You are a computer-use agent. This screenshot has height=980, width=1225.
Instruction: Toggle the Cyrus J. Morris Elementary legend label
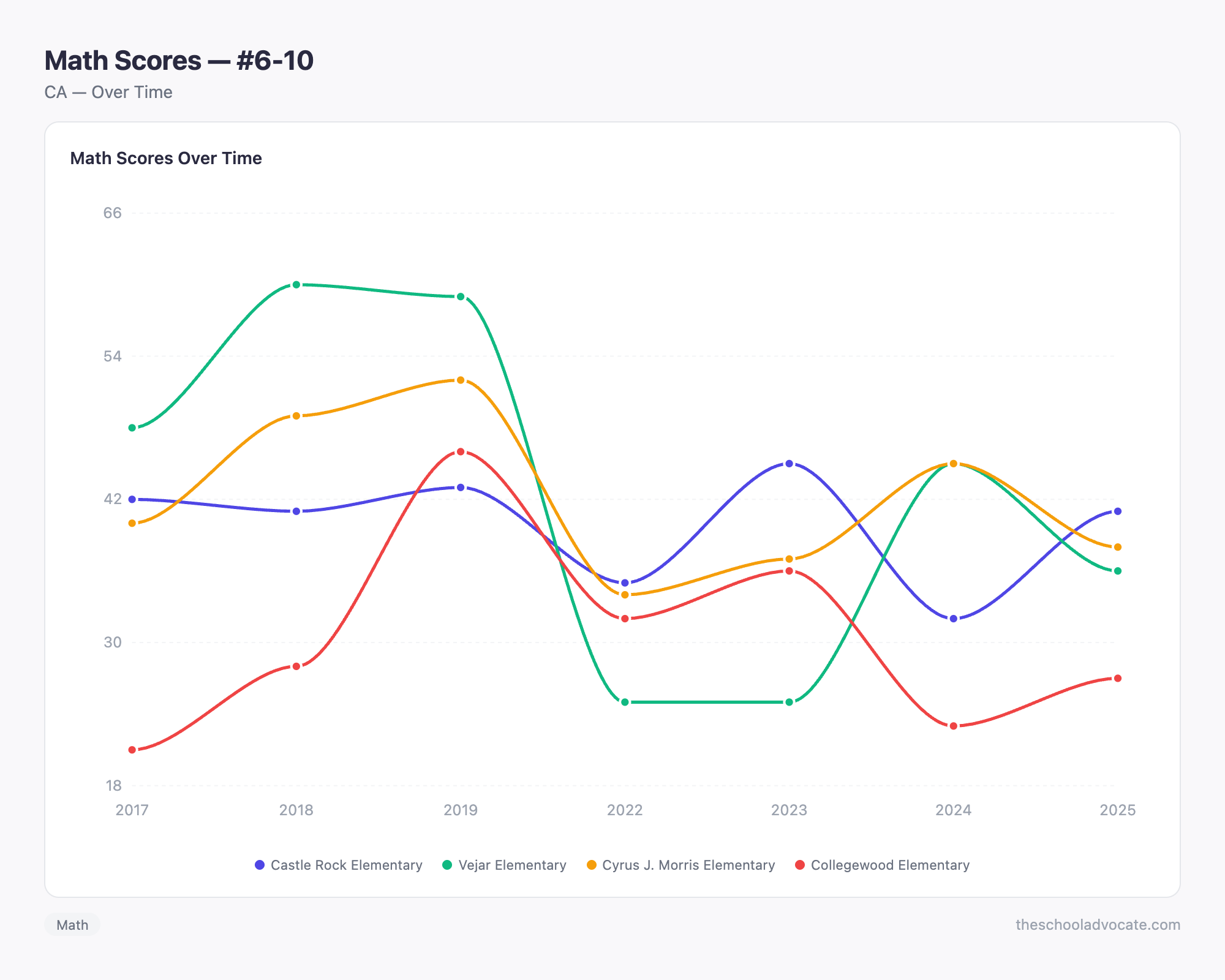point(688,865)
